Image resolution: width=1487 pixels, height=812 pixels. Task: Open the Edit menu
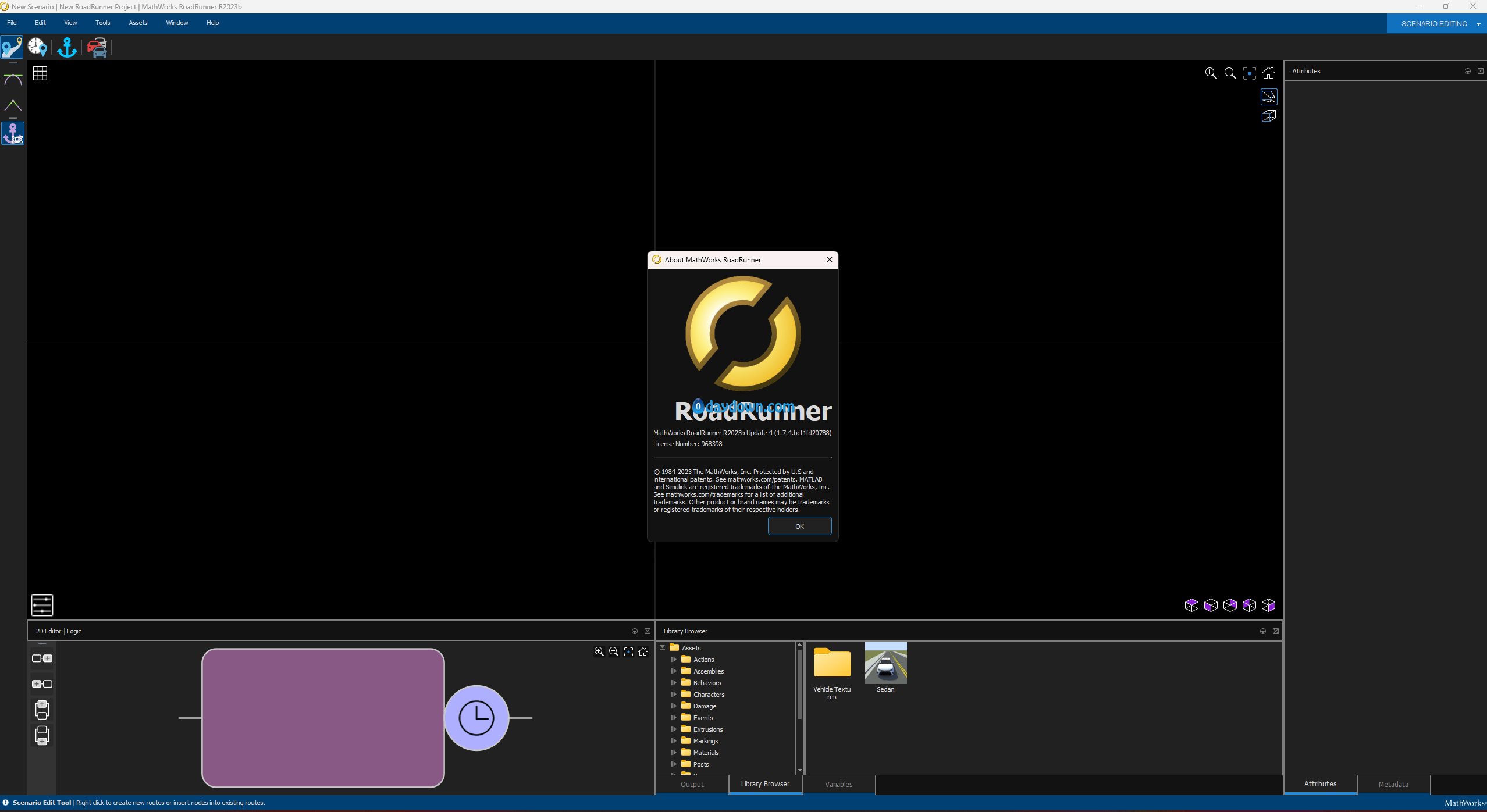(40, 23)
